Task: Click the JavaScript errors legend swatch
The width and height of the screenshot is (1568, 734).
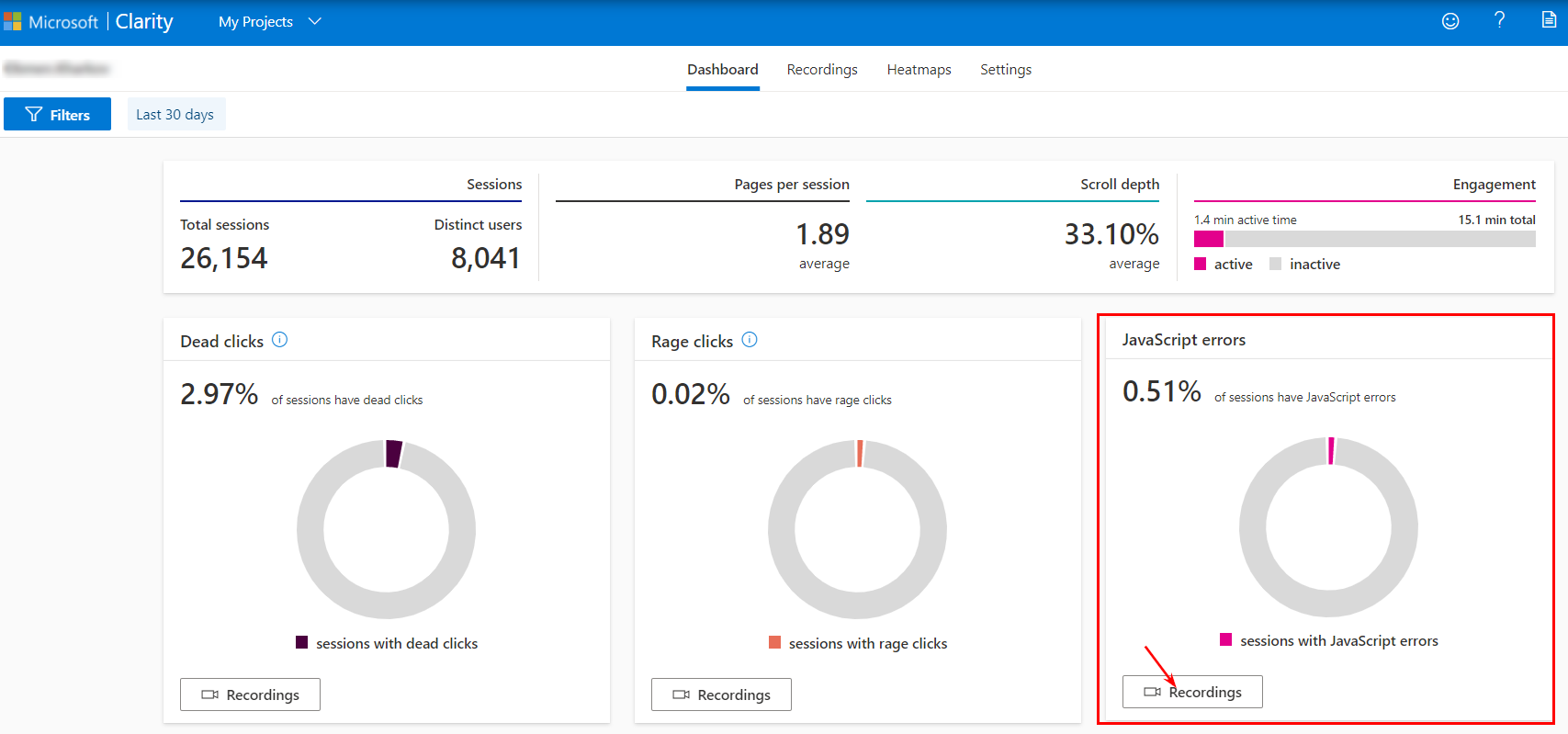Action: (x=1225, y=639)
